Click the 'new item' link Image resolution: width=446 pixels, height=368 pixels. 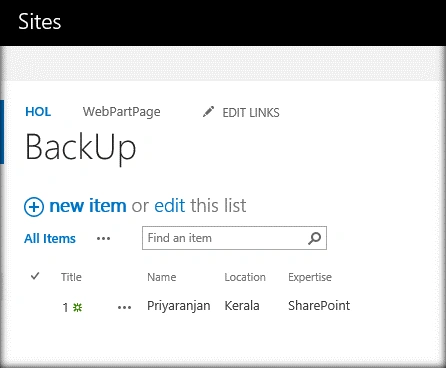[x=88, y=206]
